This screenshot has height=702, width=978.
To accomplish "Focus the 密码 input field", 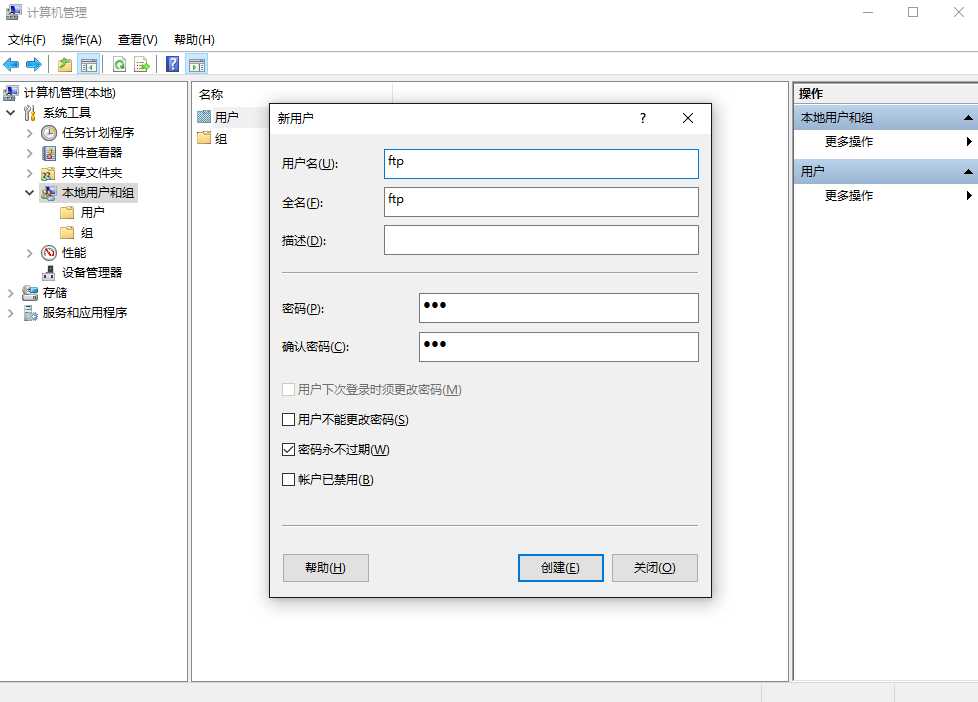I will click(559, 308).
